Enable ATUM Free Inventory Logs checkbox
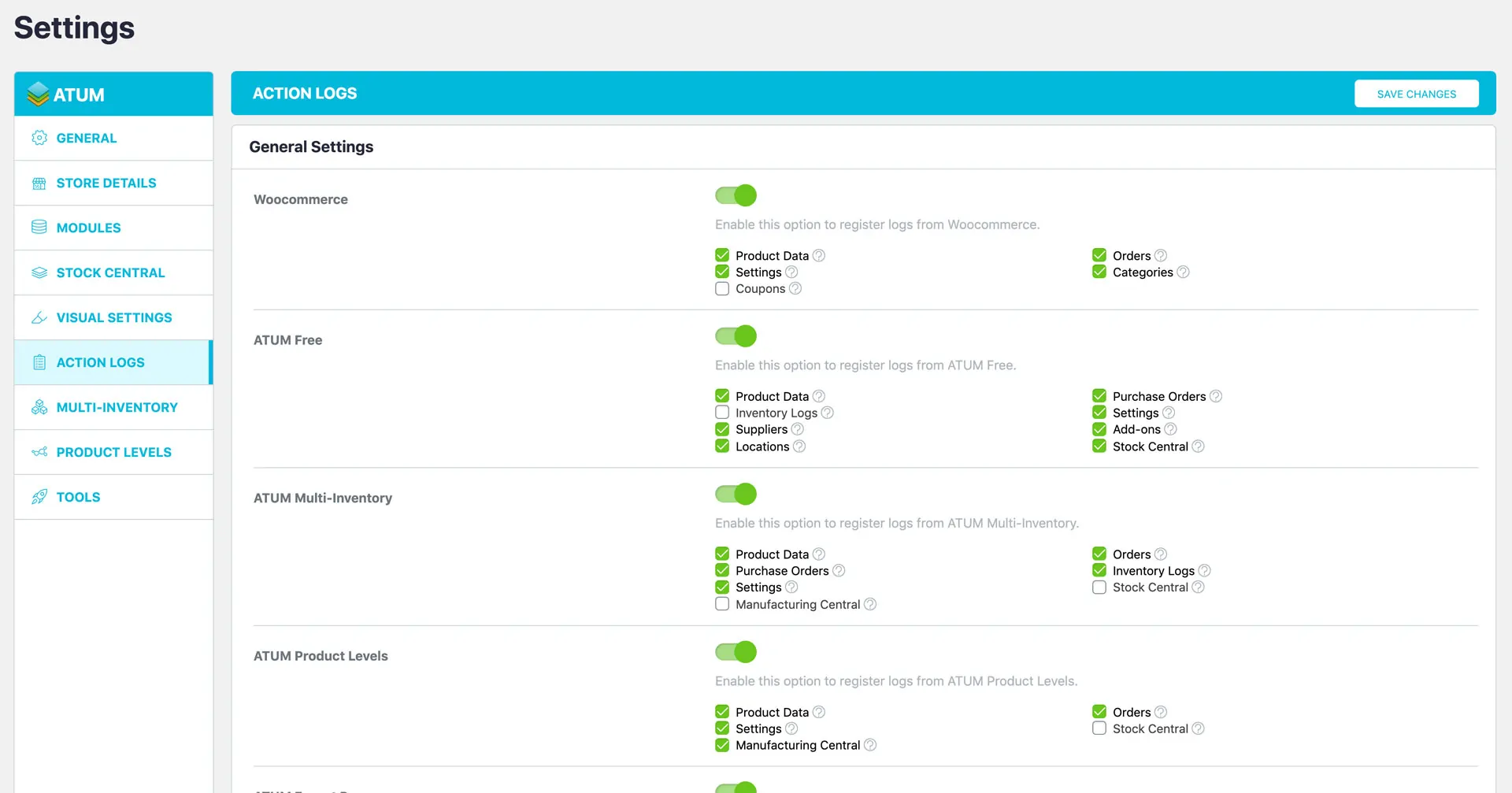This screenshot has width=1512, height=793. point(722,413)
